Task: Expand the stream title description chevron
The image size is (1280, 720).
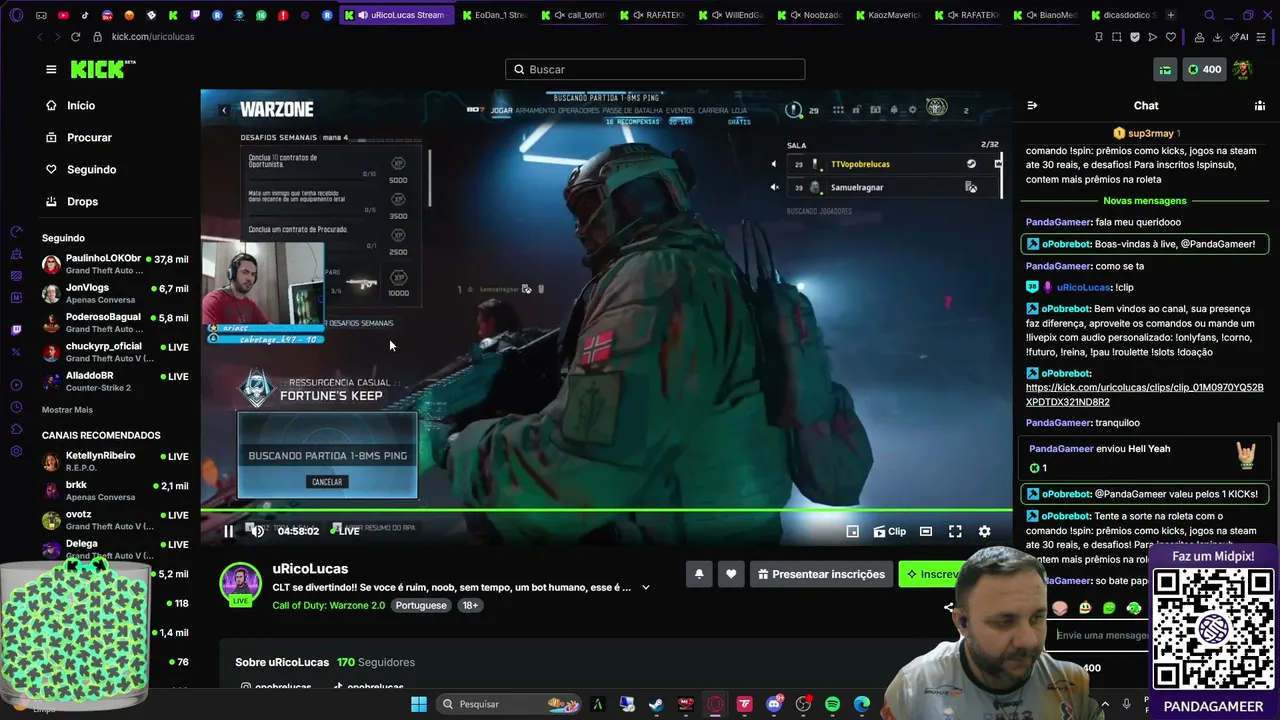Action: pyautogui.click(x=645, y=587)
